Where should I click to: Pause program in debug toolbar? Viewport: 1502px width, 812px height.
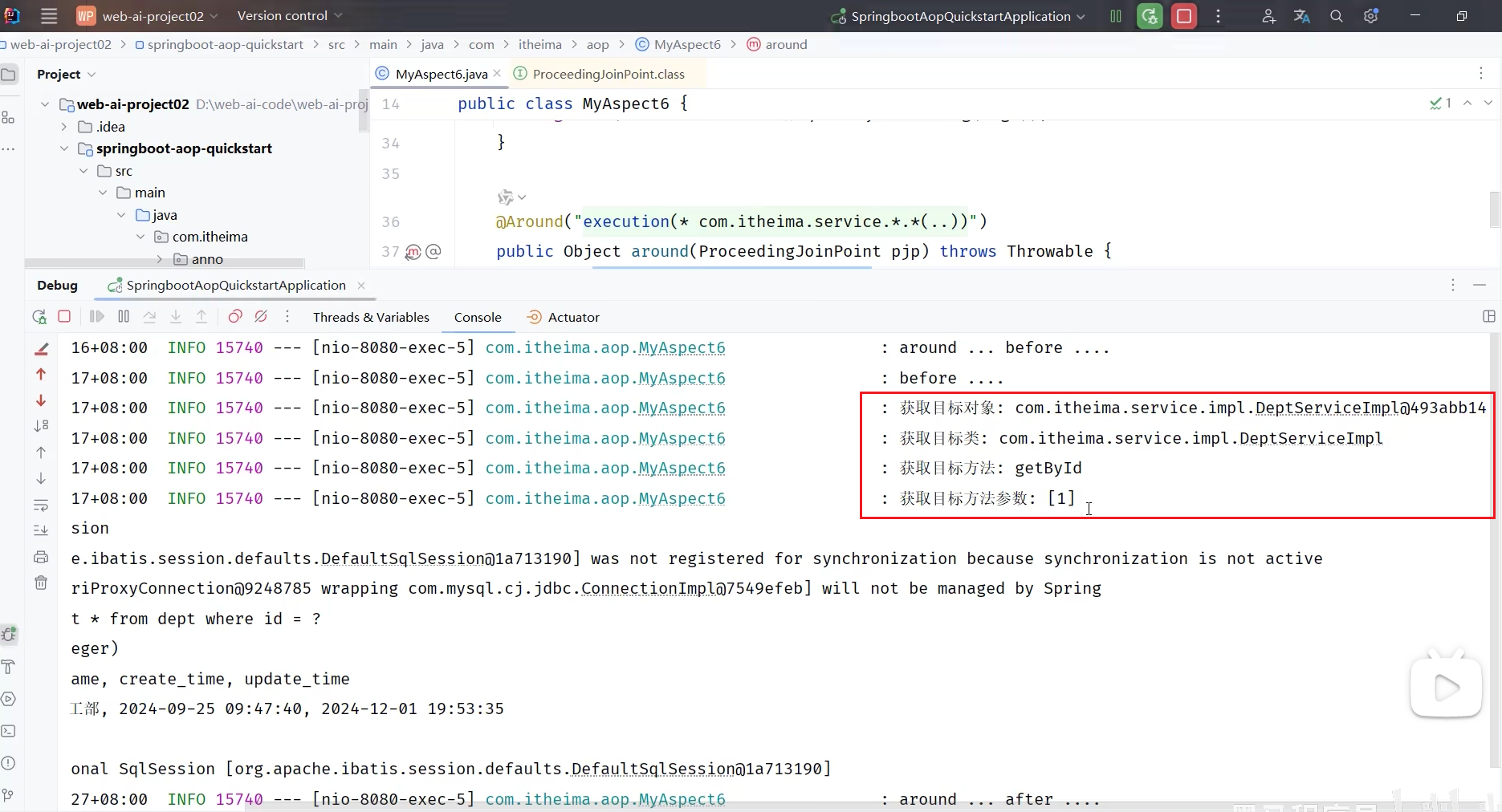coord(124,317)
